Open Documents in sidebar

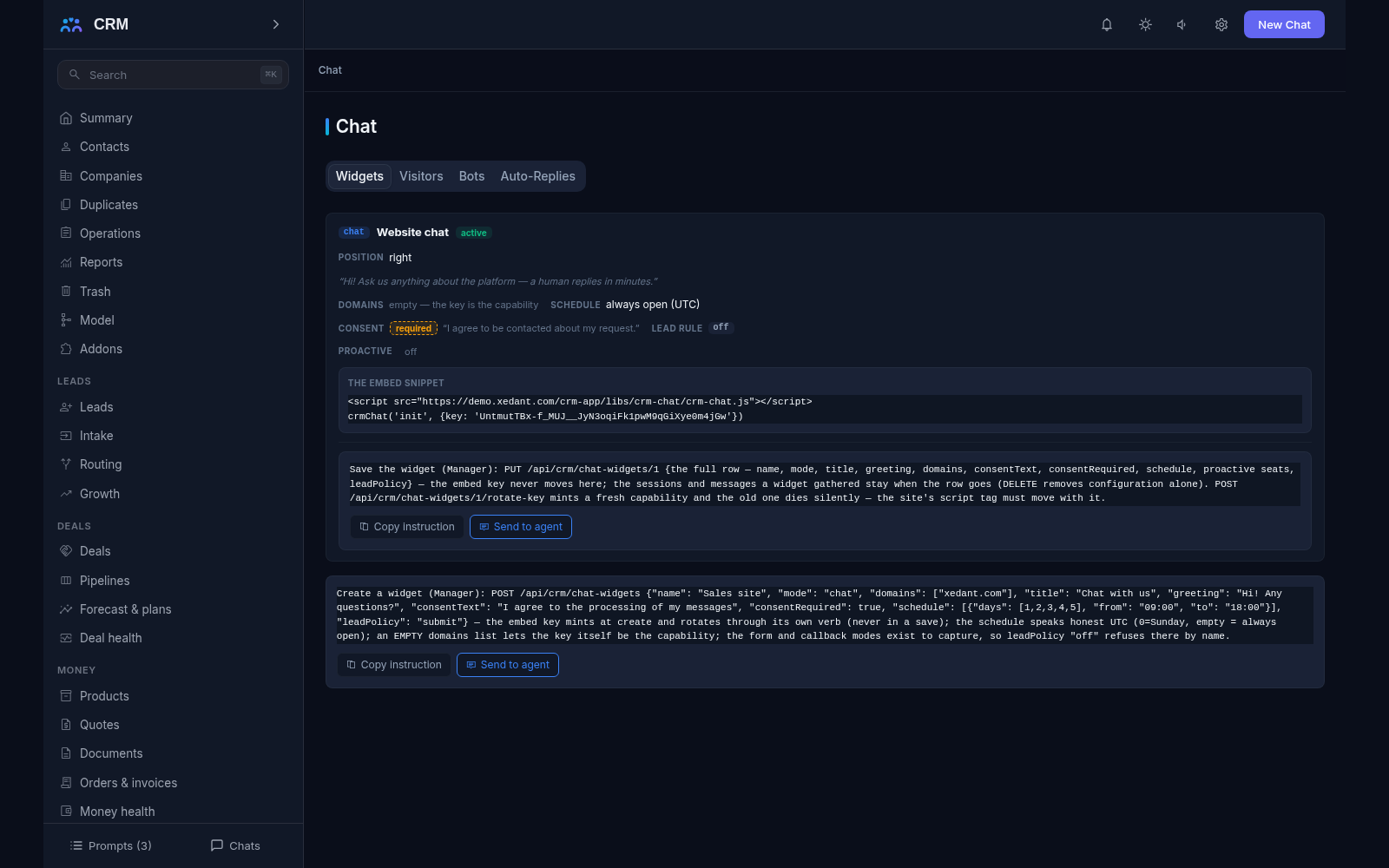(x=173, y=753)
